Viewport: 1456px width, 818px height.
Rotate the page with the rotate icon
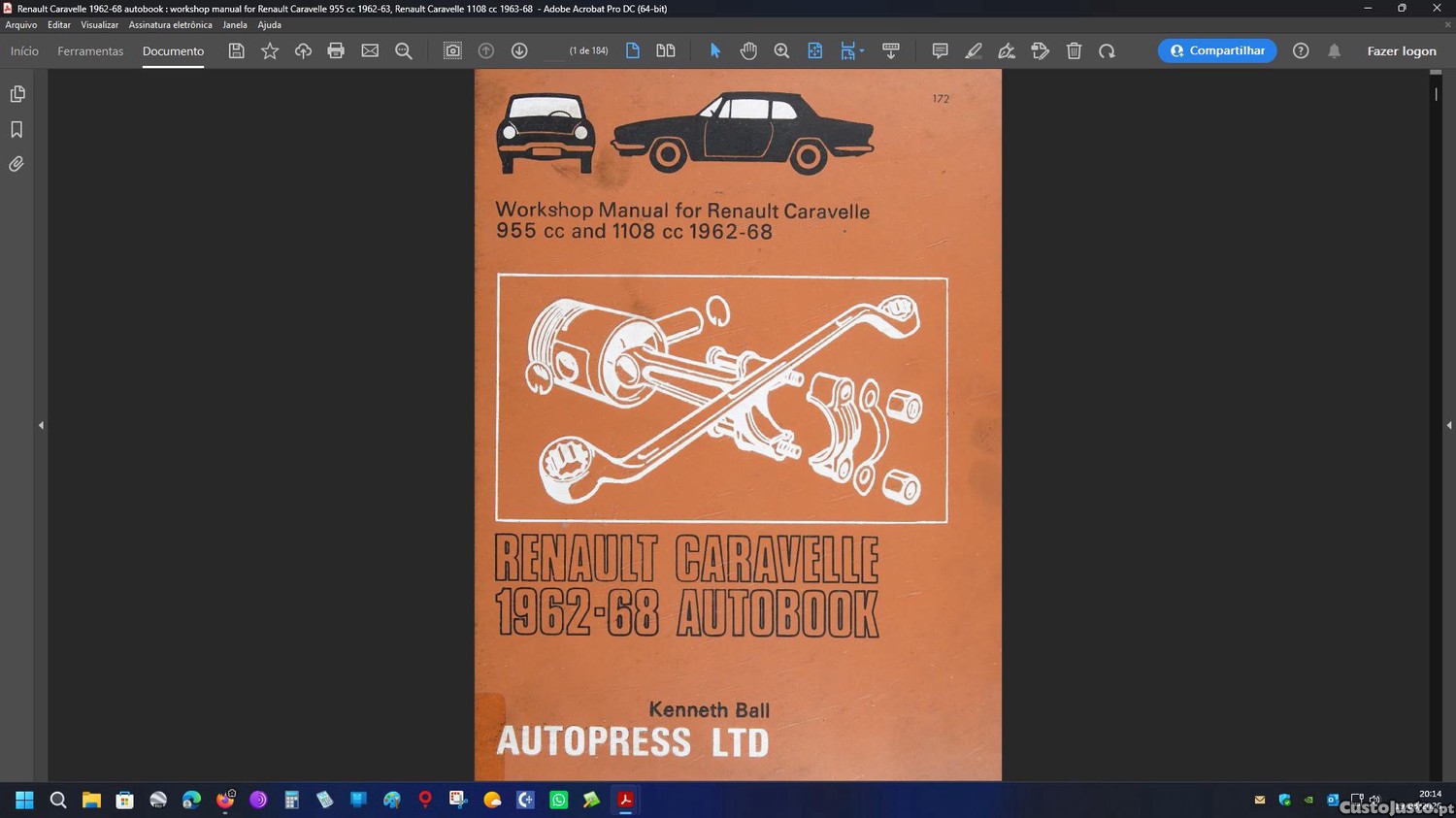point(1107,50)
